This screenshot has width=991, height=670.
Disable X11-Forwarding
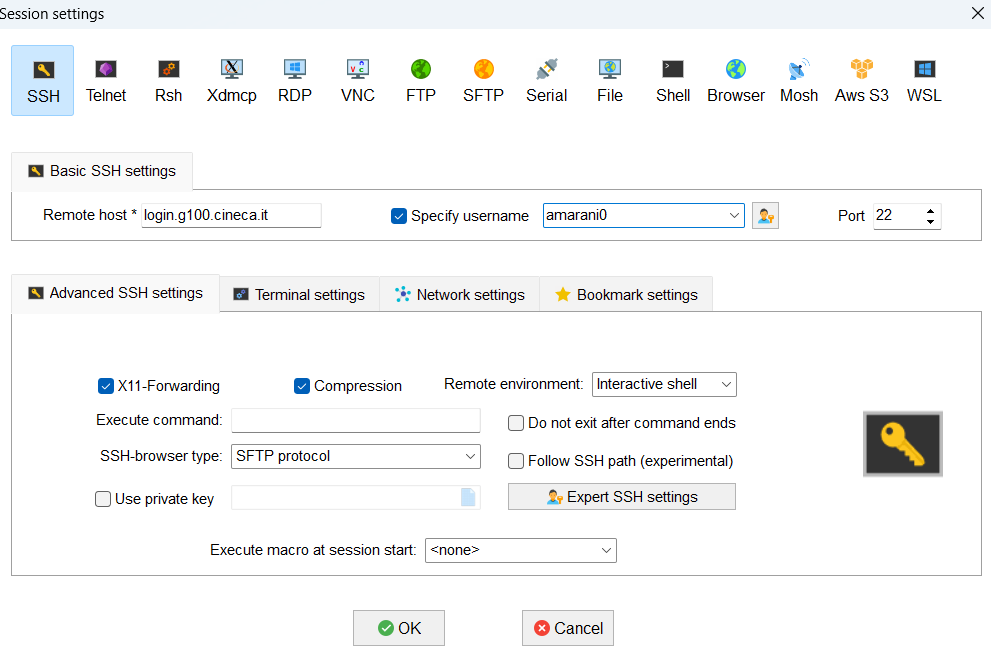tap(106, 386)
